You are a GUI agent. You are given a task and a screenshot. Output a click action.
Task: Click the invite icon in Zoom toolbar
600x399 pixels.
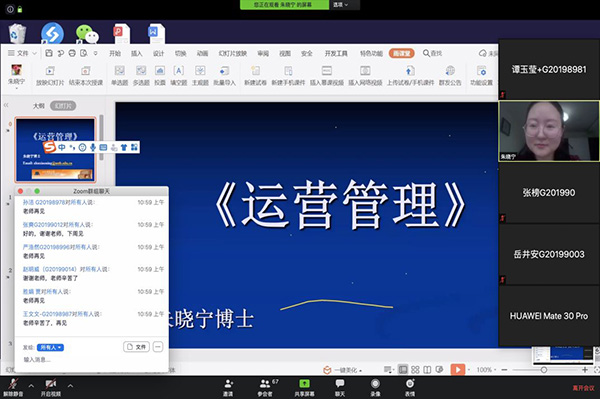pyautogui.click(x=228, y=387)
